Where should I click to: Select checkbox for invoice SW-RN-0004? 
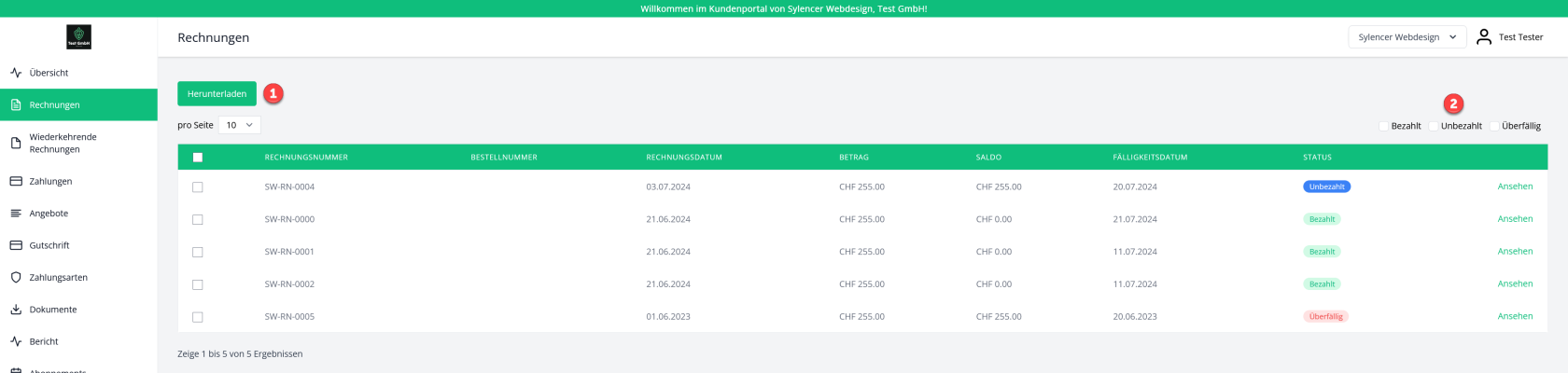(198, 187)
